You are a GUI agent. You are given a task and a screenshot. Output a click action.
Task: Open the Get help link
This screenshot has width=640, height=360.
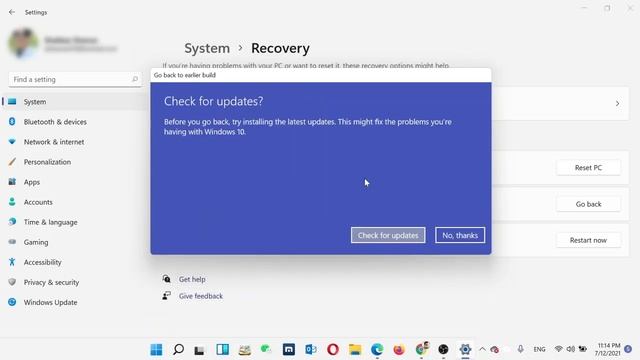192,280
